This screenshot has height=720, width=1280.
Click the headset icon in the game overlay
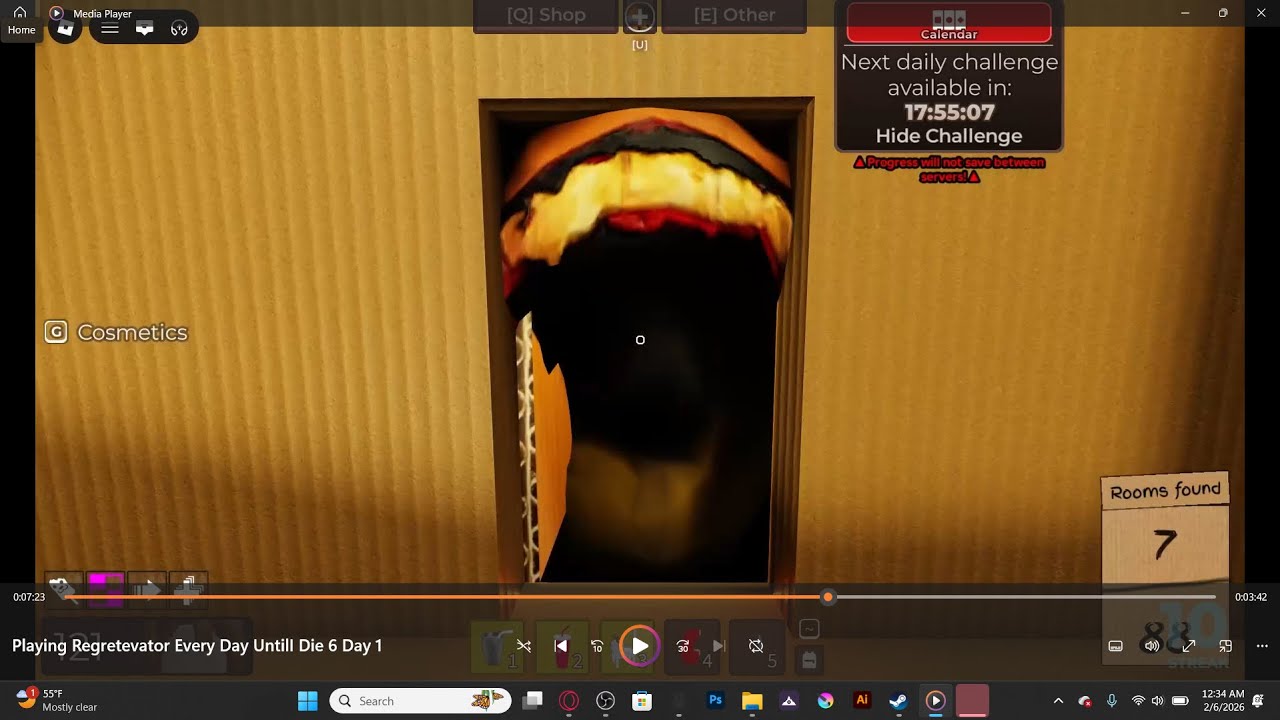point(179,28)
